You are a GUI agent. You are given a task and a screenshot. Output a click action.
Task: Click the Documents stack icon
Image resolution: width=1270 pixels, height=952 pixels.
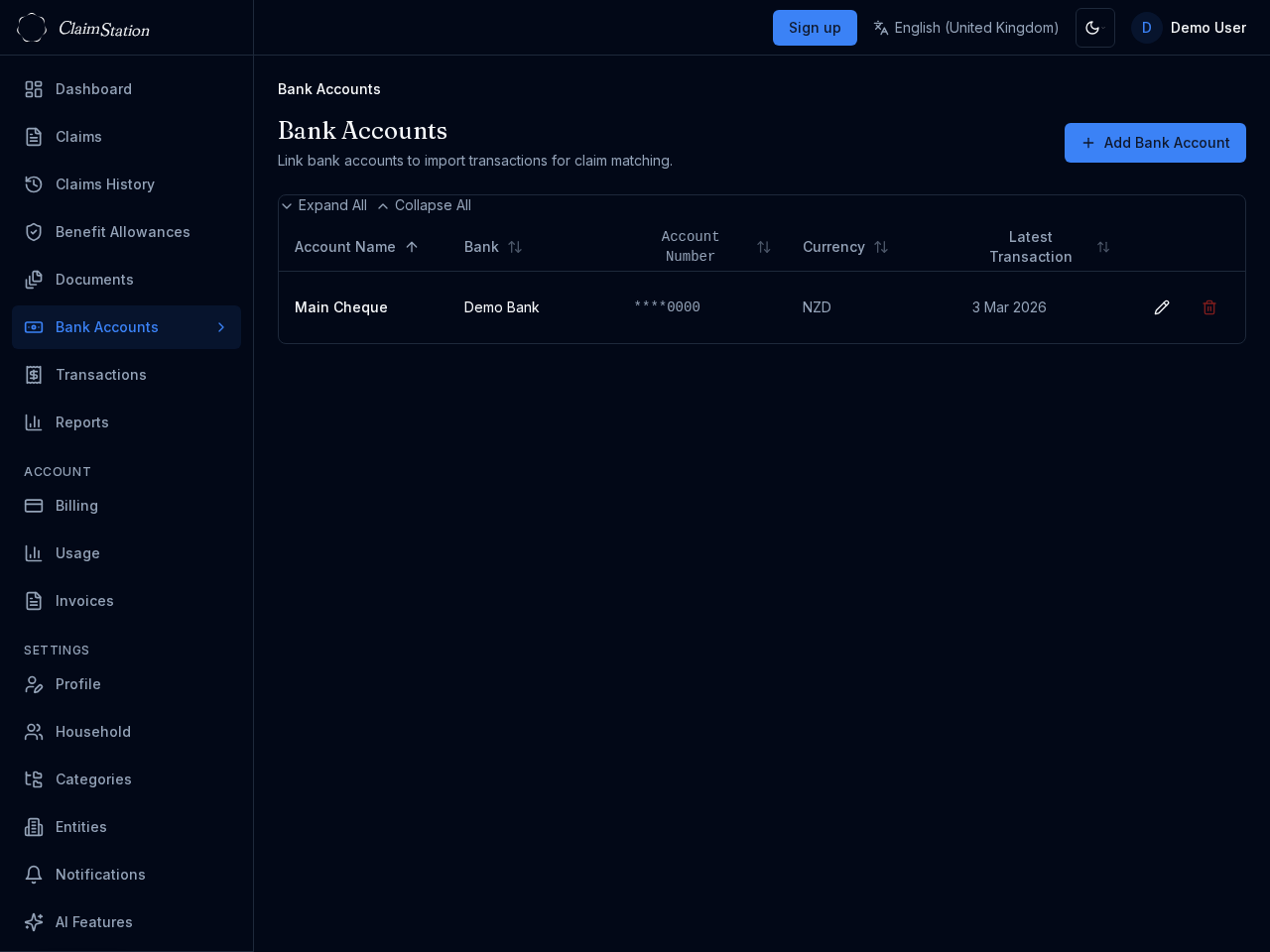[x=34, y=280]
